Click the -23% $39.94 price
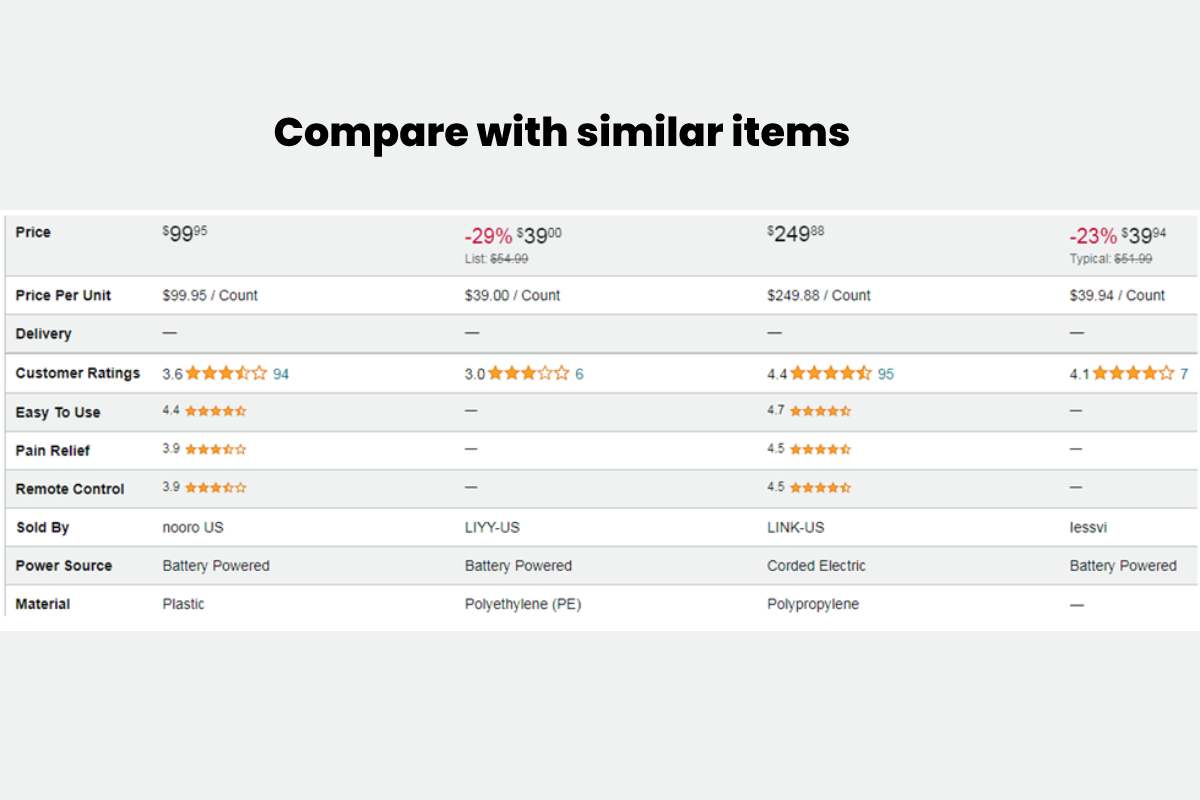The image size is (1200, 800). (x=1117, y=236)
